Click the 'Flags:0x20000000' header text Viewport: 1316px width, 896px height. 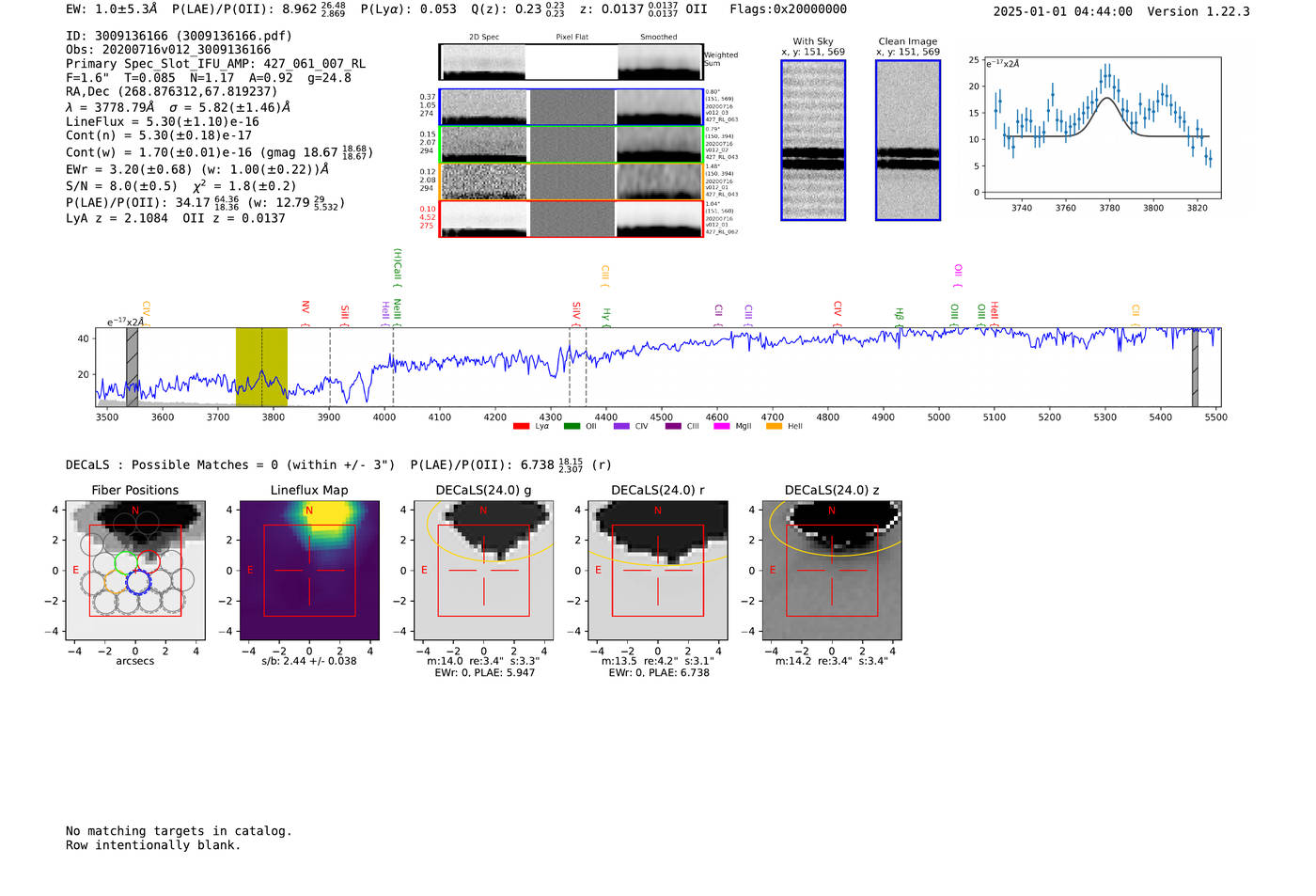pyautogui.click(x=788, y=9)
